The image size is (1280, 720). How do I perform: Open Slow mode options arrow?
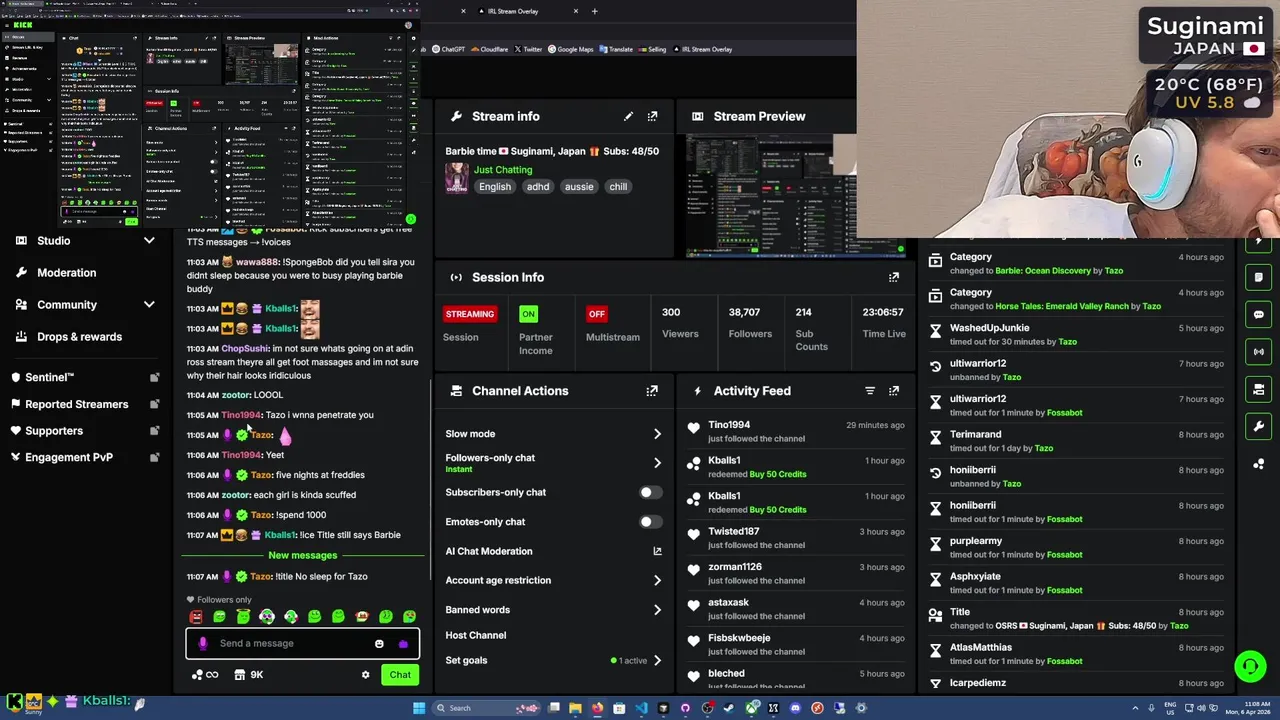click(x=657, y=434)
